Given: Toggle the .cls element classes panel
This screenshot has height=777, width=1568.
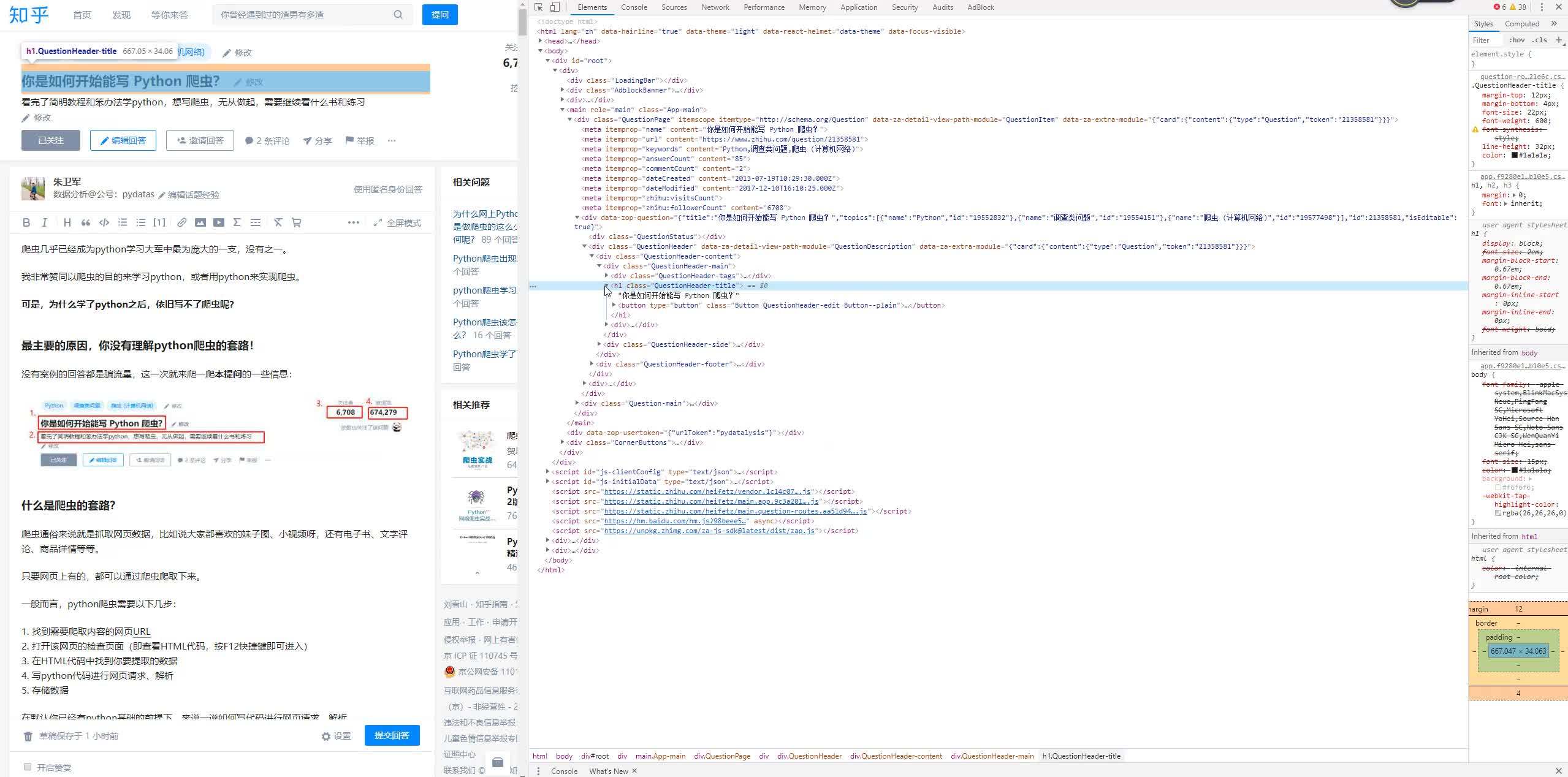Looking at the screenshot, I should point(1539,40).
